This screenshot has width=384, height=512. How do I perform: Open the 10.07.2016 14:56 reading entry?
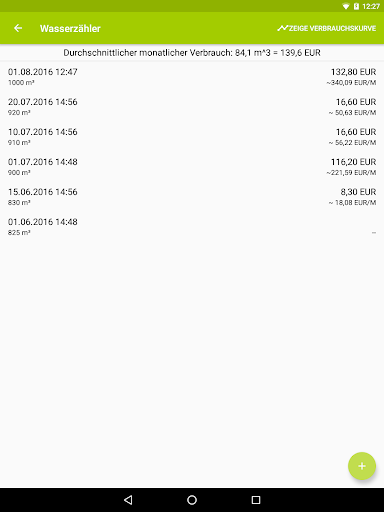[192, 136]
